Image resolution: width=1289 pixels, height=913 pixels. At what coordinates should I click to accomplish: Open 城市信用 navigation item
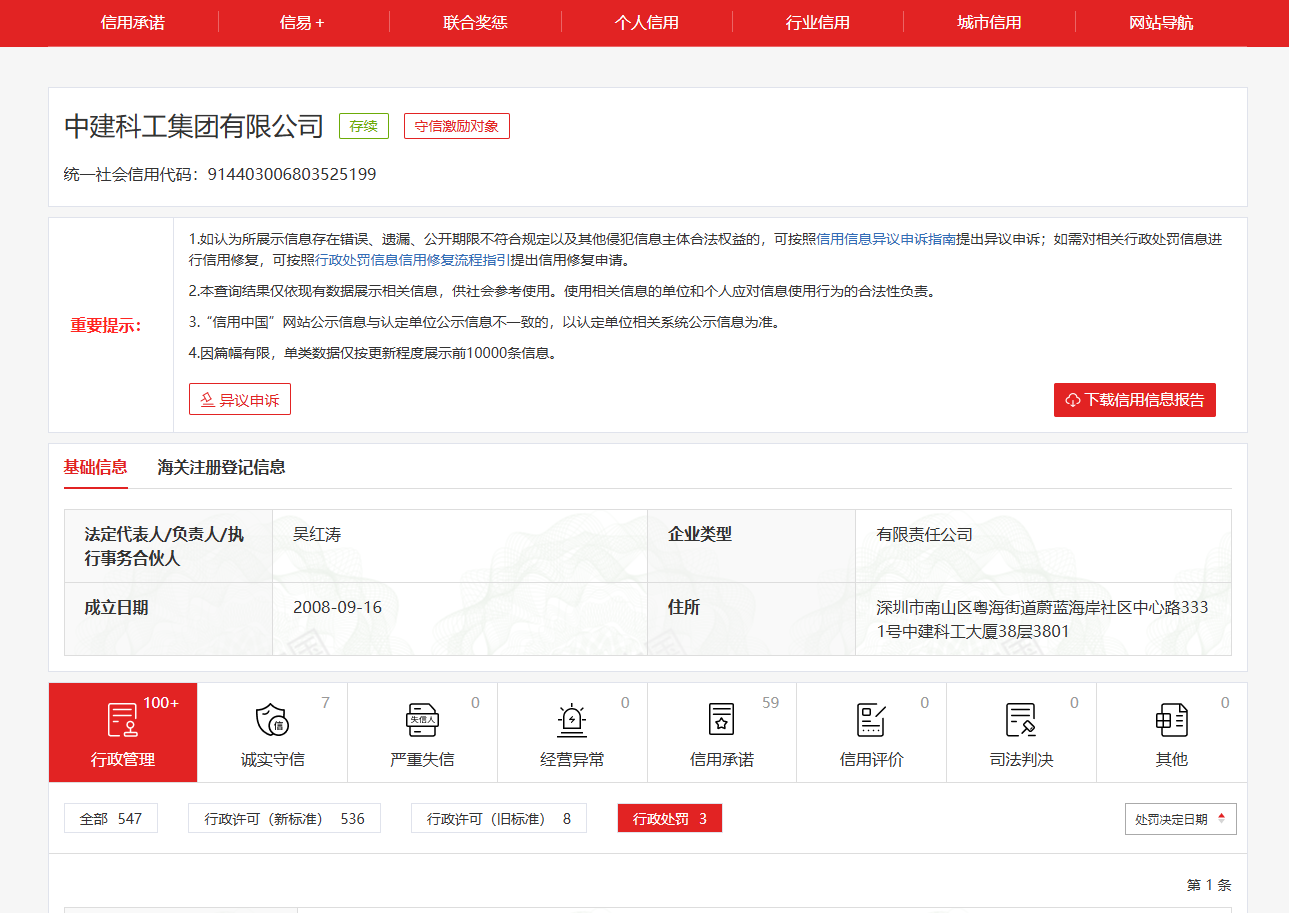pyautogui.click(x=989, y=22)
